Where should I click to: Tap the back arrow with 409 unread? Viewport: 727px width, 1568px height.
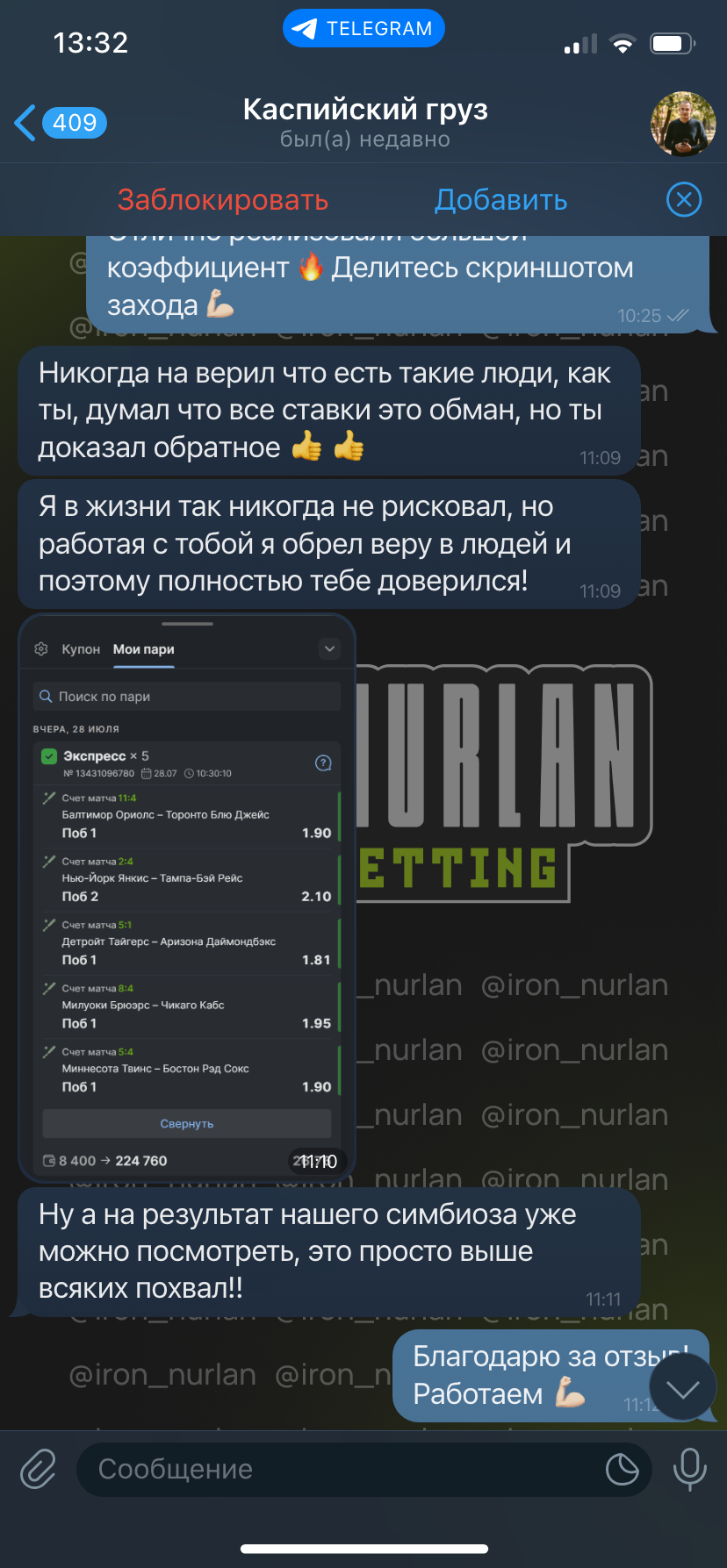coord(60,123)
